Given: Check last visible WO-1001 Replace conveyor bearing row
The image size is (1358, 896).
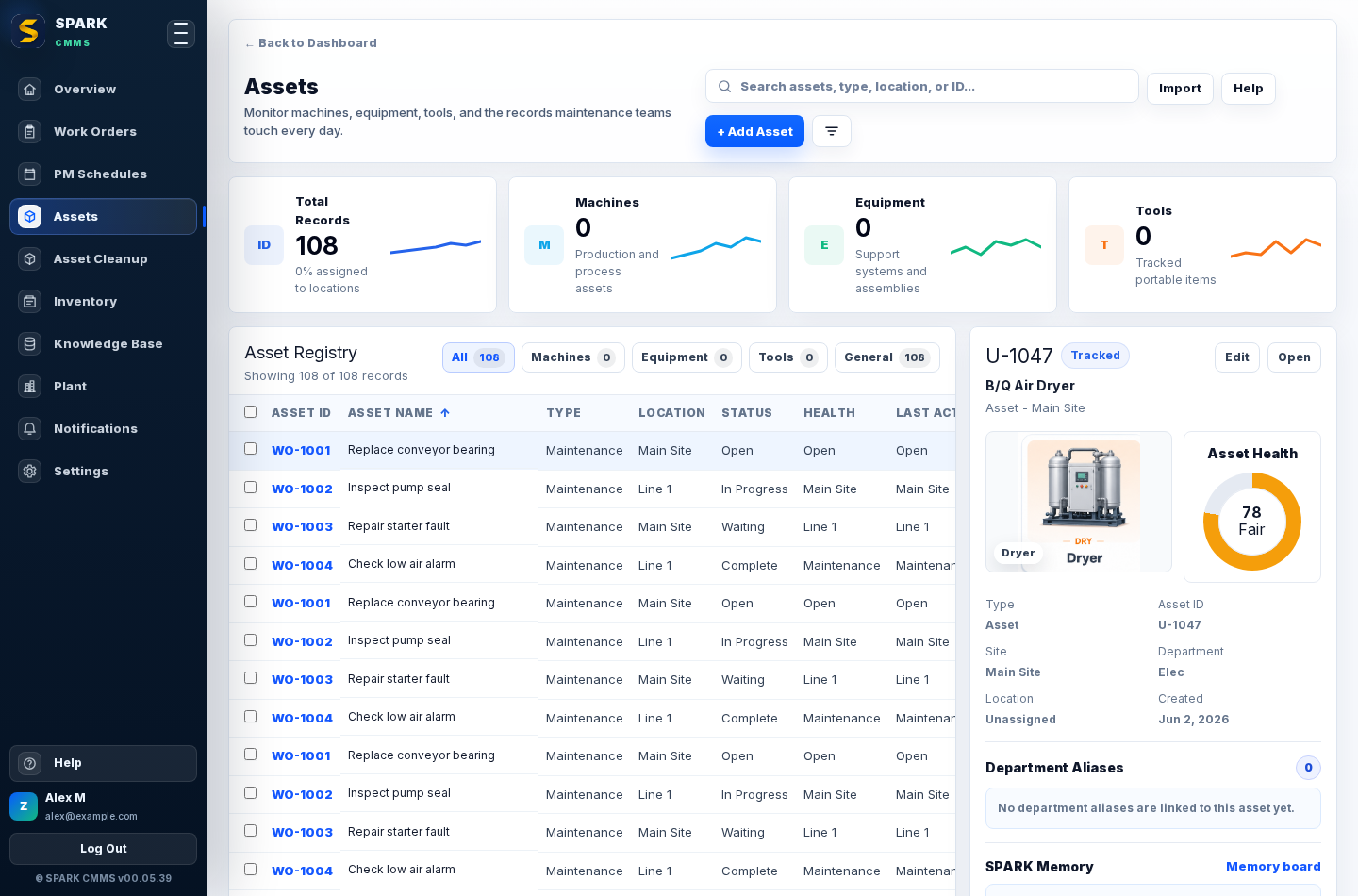Looking at the screenshot, I should click(x=251, y=755).
